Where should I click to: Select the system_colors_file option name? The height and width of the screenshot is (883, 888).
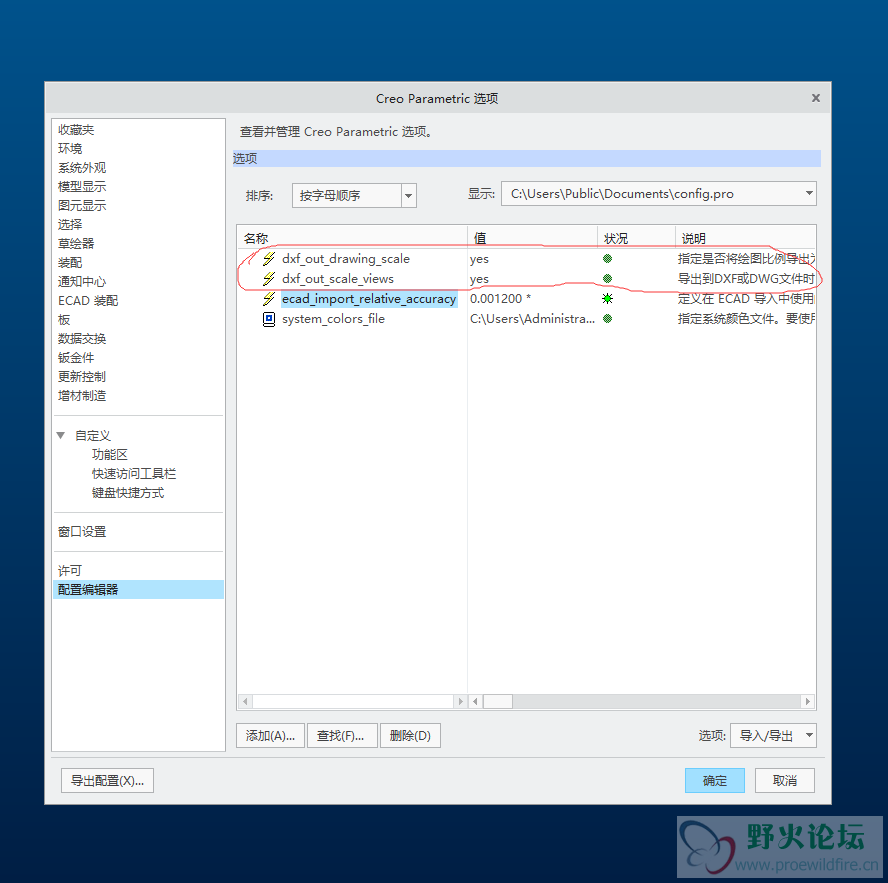point(333,319)
